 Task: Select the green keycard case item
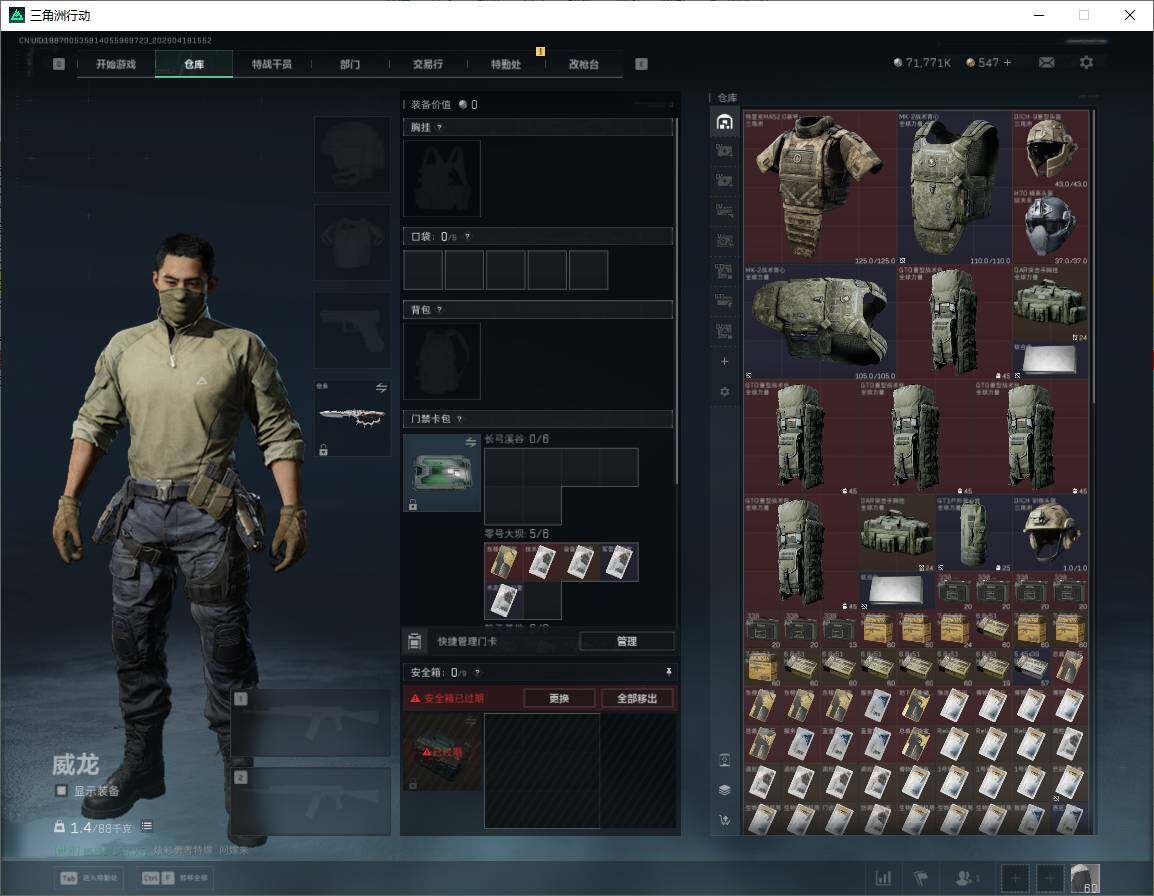point(442,473)
